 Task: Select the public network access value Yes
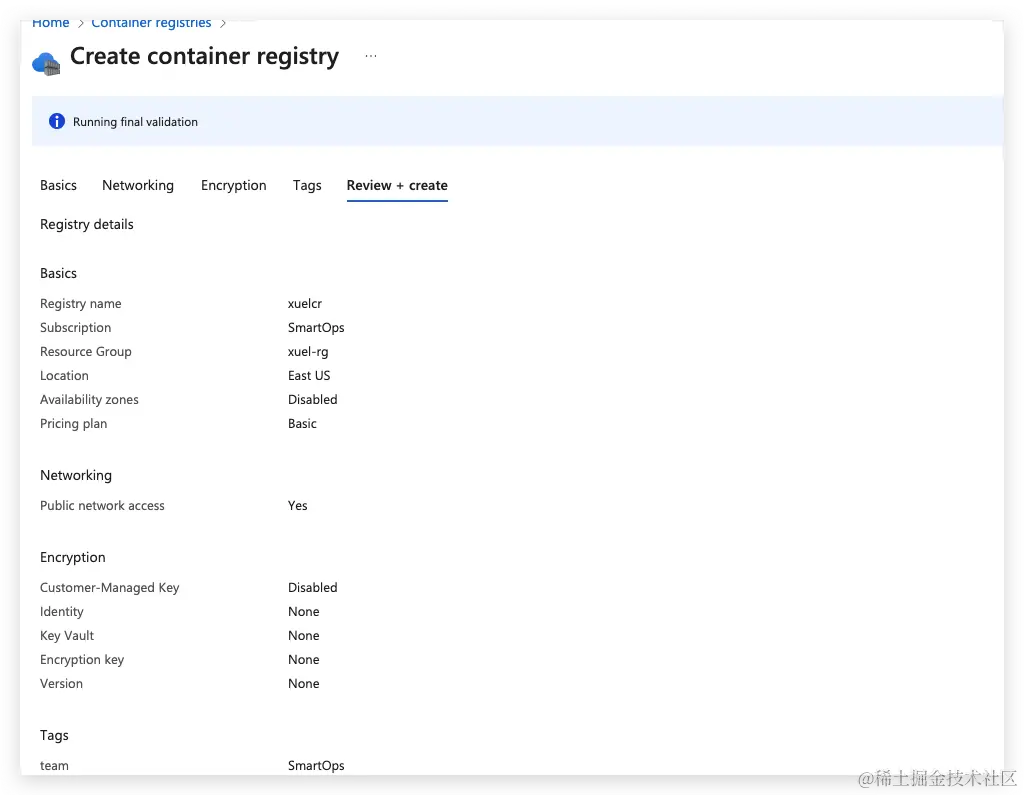pos(298,506)
